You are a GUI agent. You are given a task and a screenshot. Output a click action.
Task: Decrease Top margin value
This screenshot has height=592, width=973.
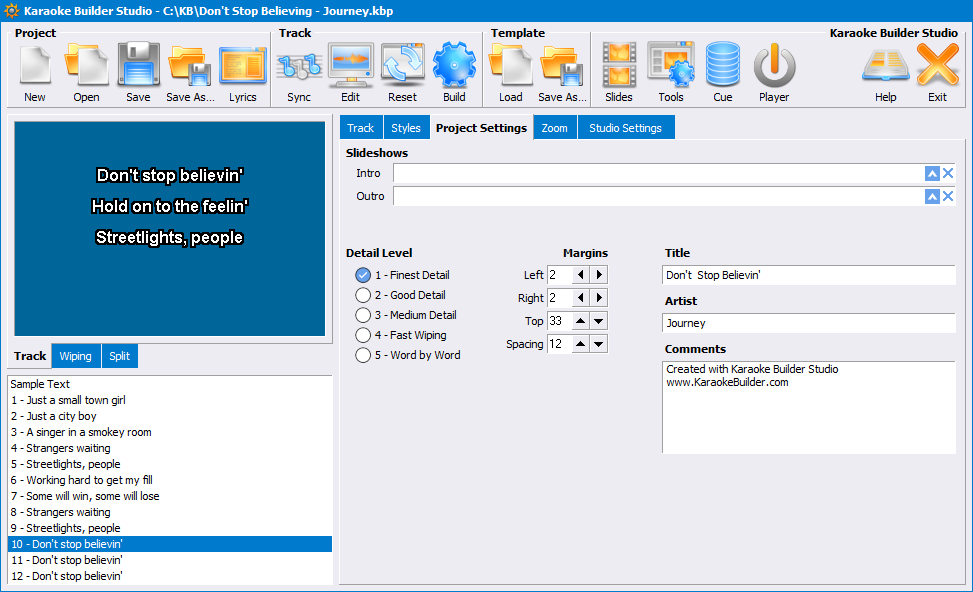[599, 321]
